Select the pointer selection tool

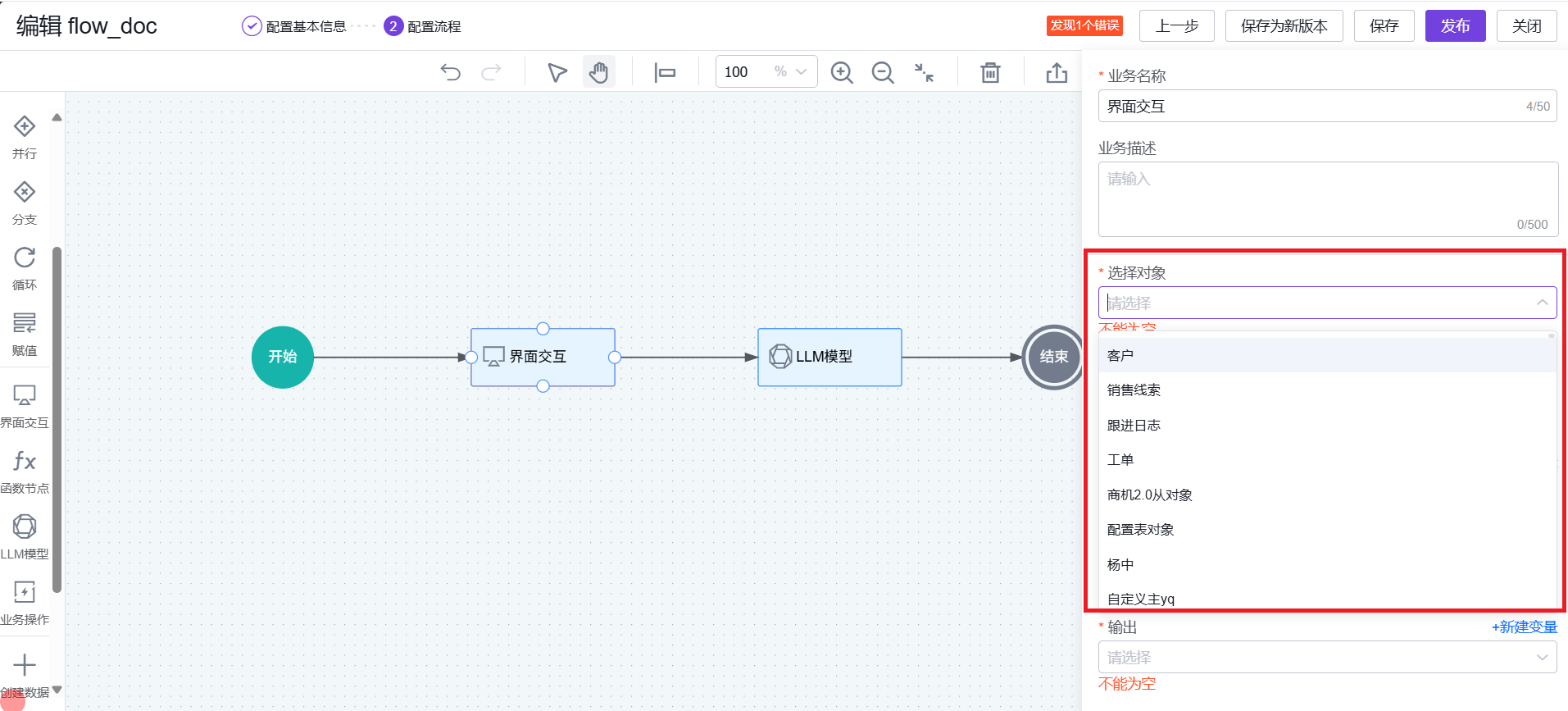coord(557,72)
